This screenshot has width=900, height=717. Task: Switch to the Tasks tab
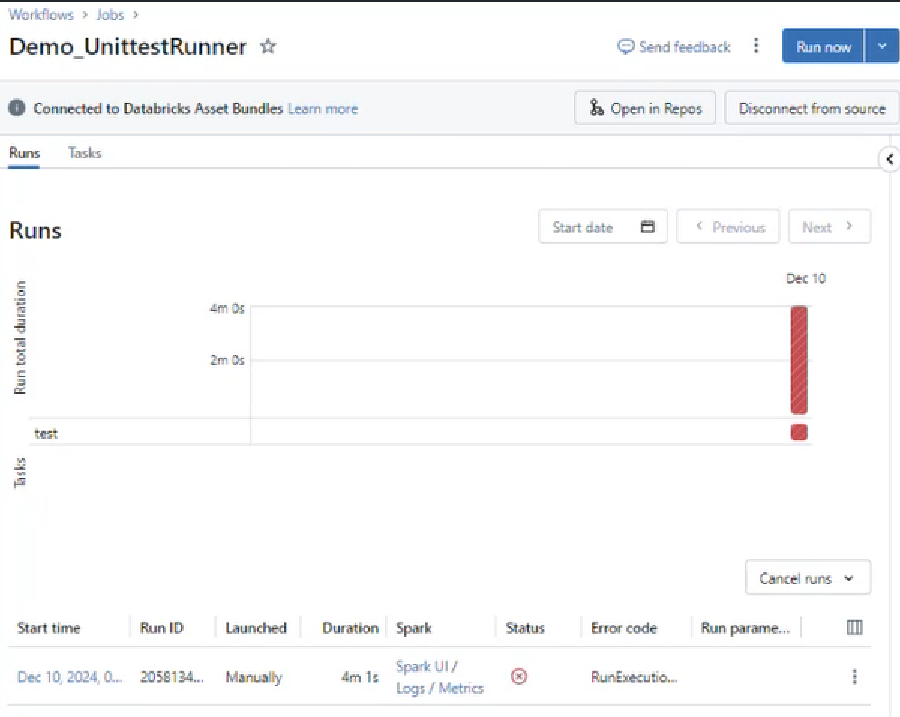[x=85, y=153]
